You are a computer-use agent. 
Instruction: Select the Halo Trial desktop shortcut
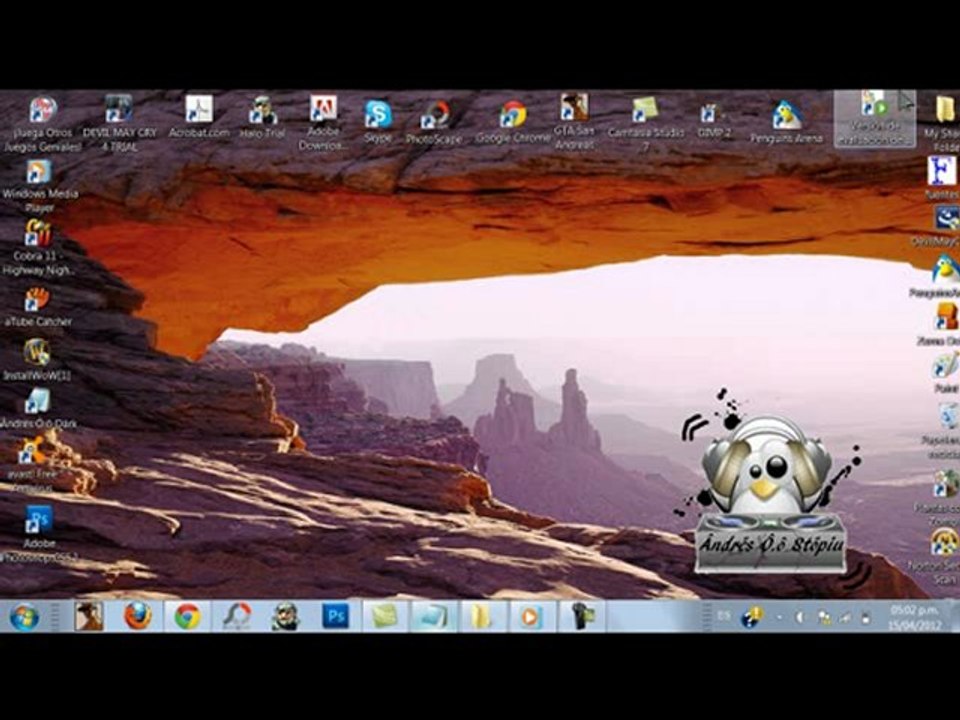[x=263, y=118]
